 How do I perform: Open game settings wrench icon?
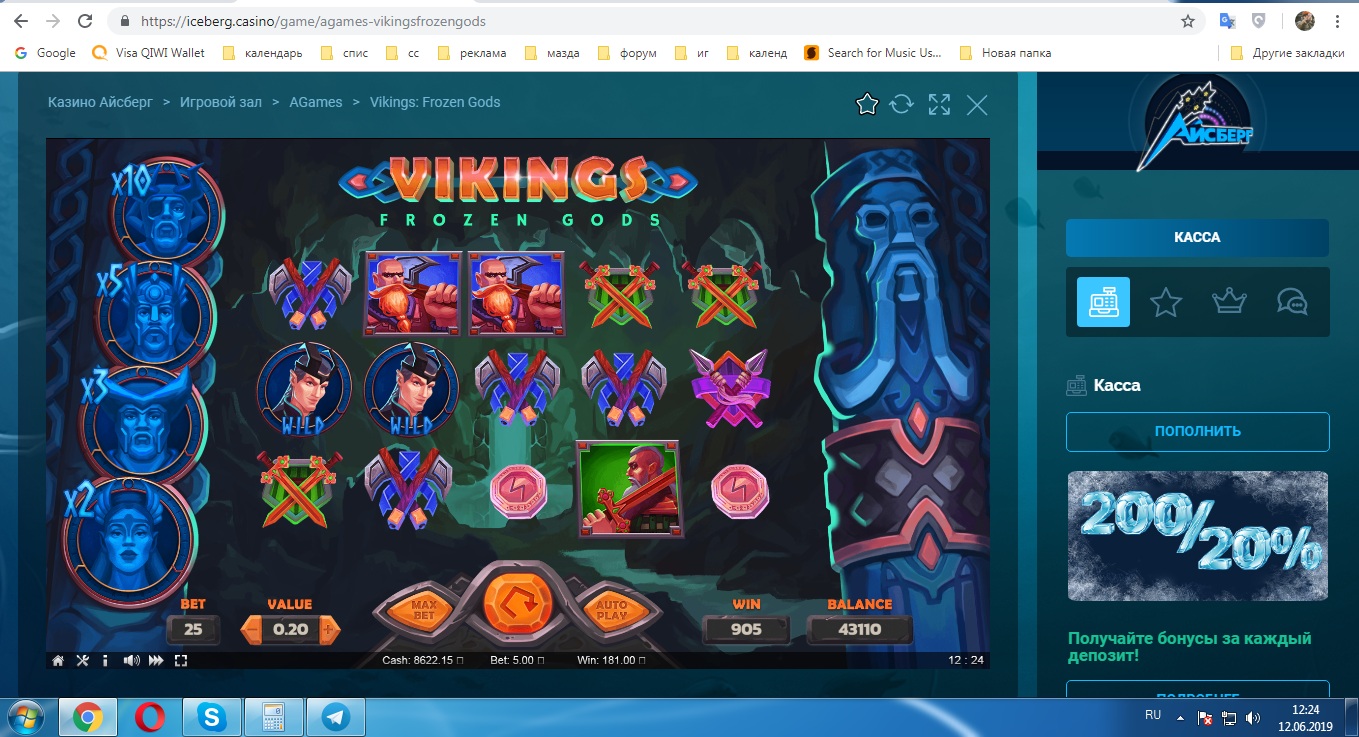(83, 660)
